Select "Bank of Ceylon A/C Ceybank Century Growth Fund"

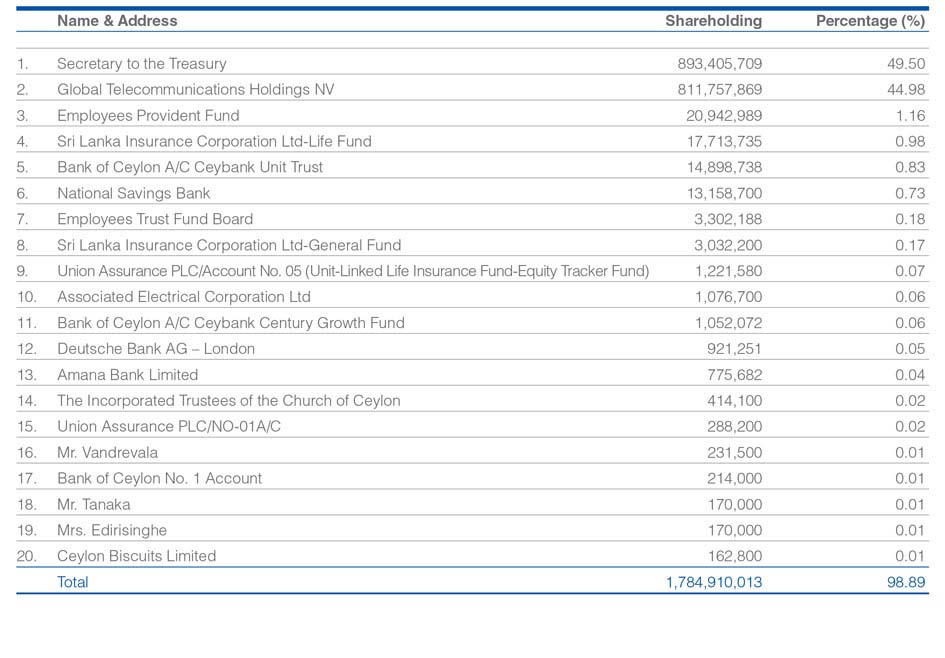point(231,323)
